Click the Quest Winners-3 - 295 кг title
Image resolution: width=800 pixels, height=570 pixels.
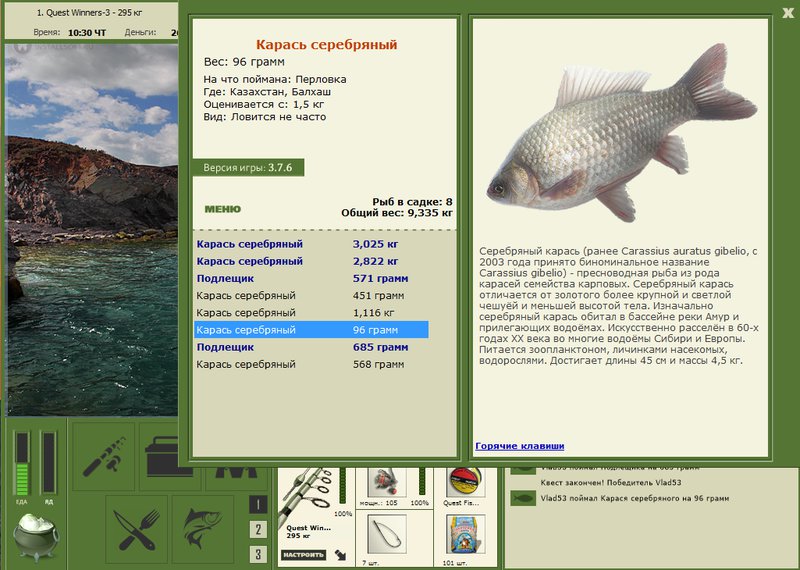[89, 12]
